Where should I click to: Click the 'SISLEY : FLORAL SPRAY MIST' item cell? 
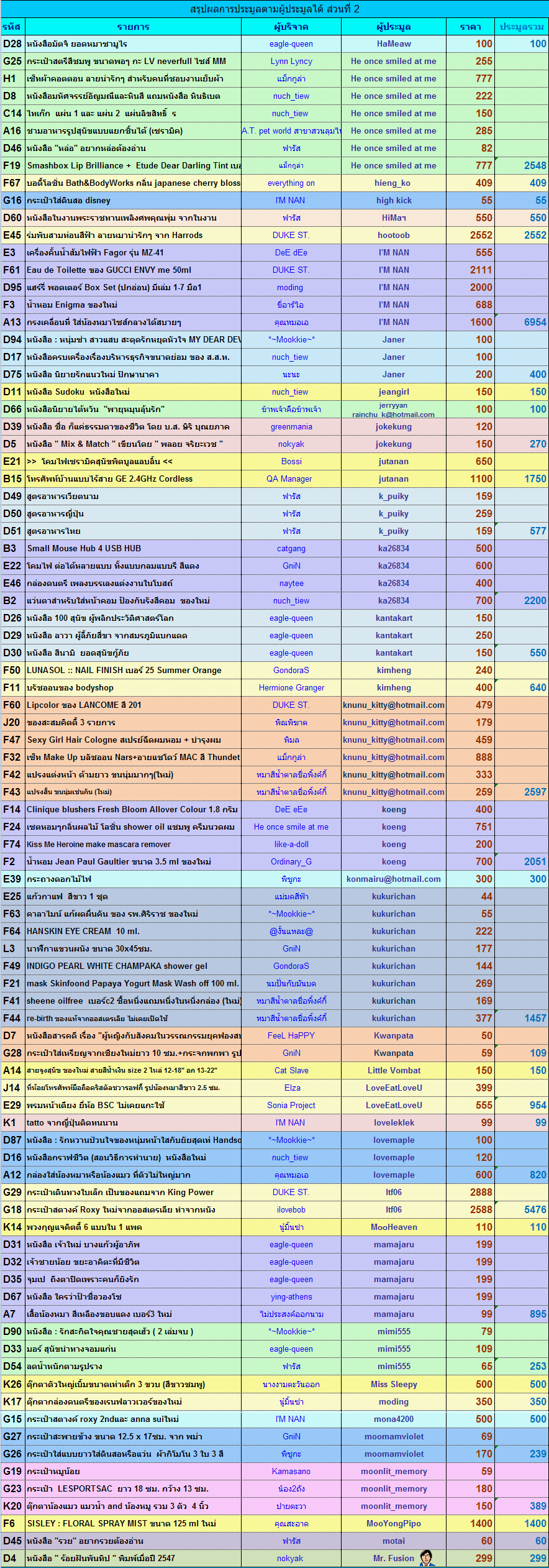133,1523
